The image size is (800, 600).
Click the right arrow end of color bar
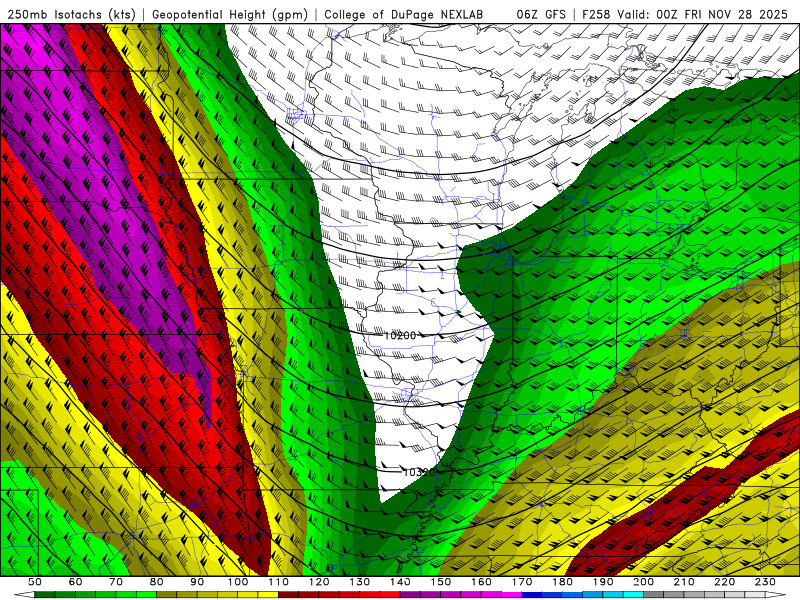tap(776, 595)
